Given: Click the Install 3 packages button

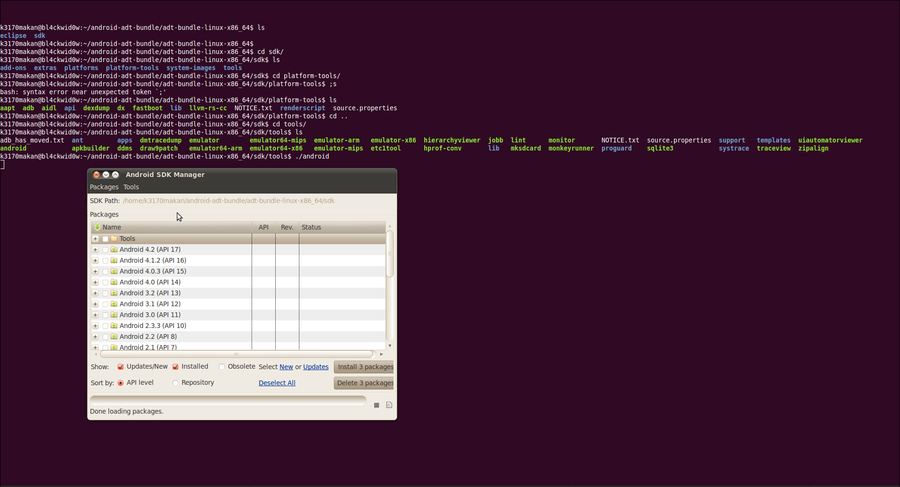Looking at the screenshot, I should click(x=364, y=367).
